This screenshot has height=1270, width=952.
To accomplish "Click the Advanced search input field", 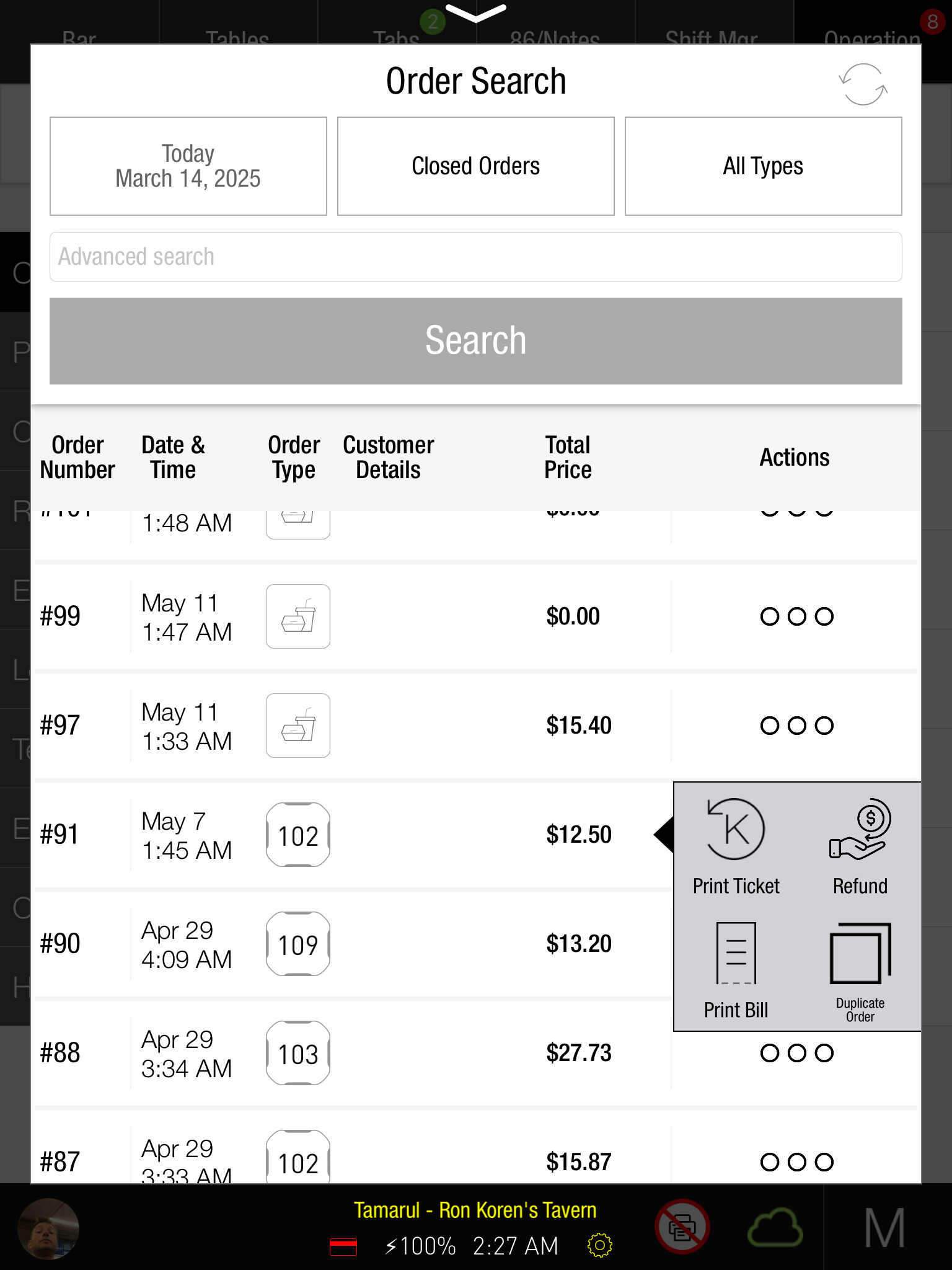I will 476,257.
